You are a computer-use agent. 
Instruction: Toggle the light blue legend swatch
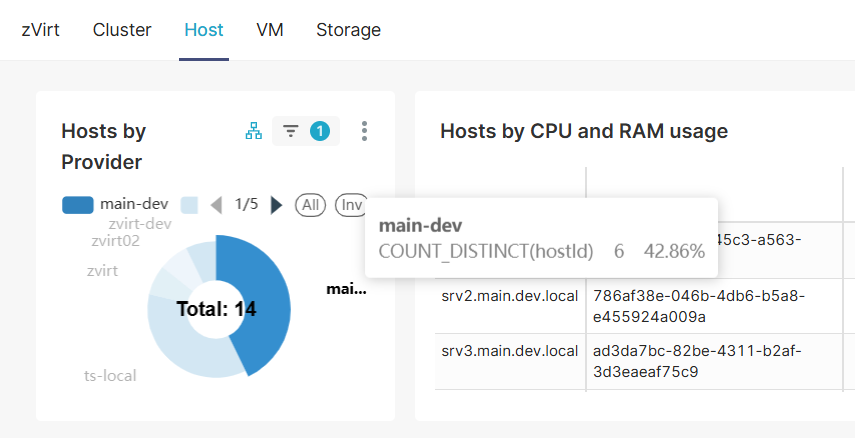click(189, 205)
